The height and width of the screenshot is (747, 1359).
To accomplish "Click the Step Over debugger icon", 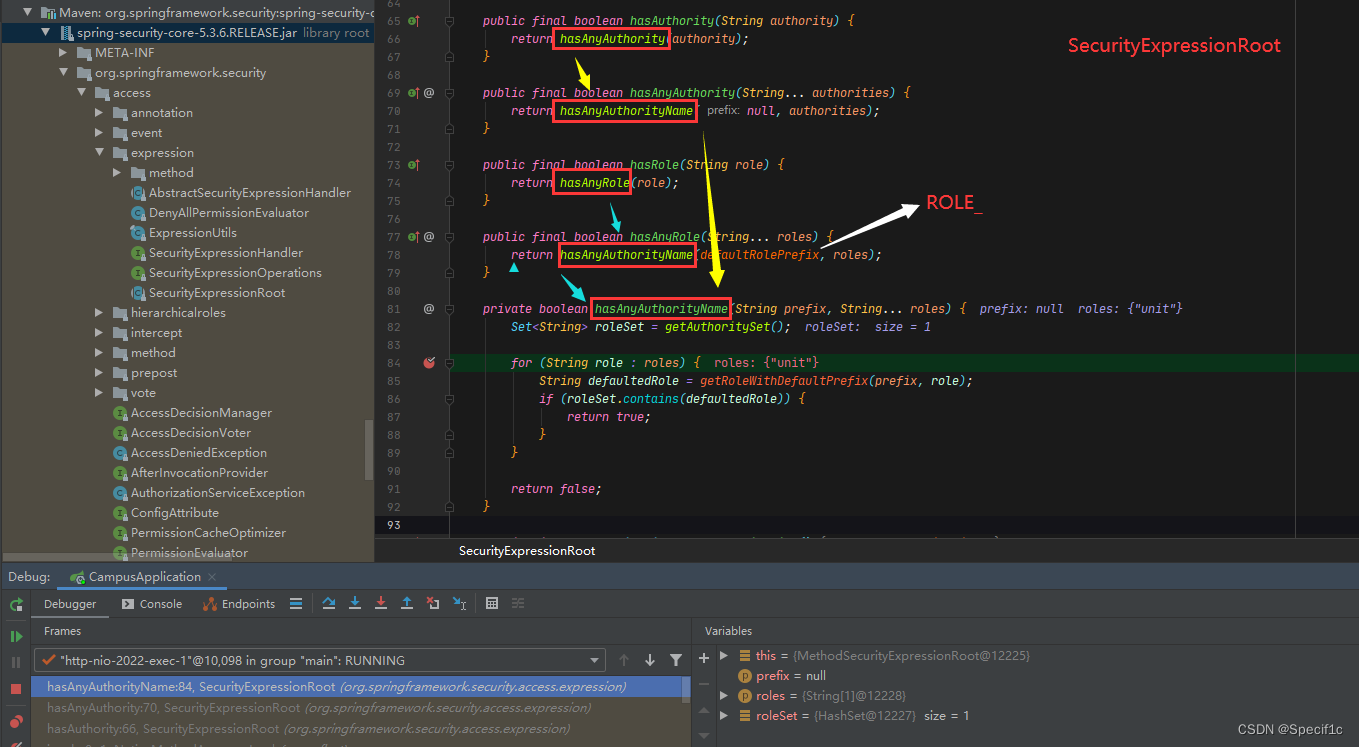I will [x=329, y=603].
